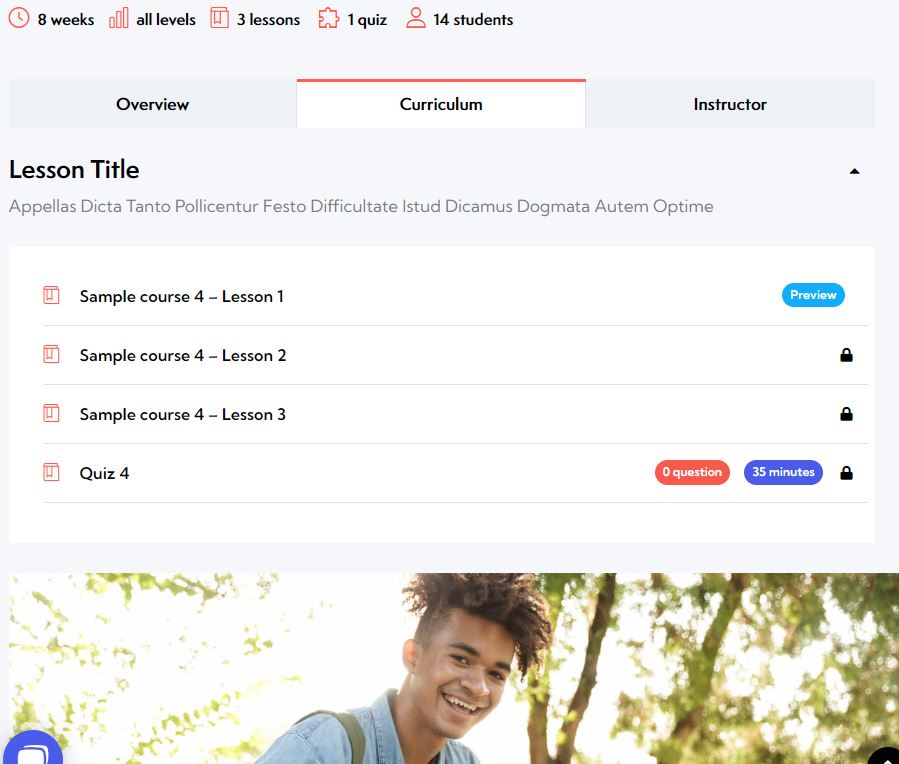This screenshot has height=764, width=899.
Task: Open Sample course 4 – Lesson 2
Action: pyautogui.click(x=183, y=355)
